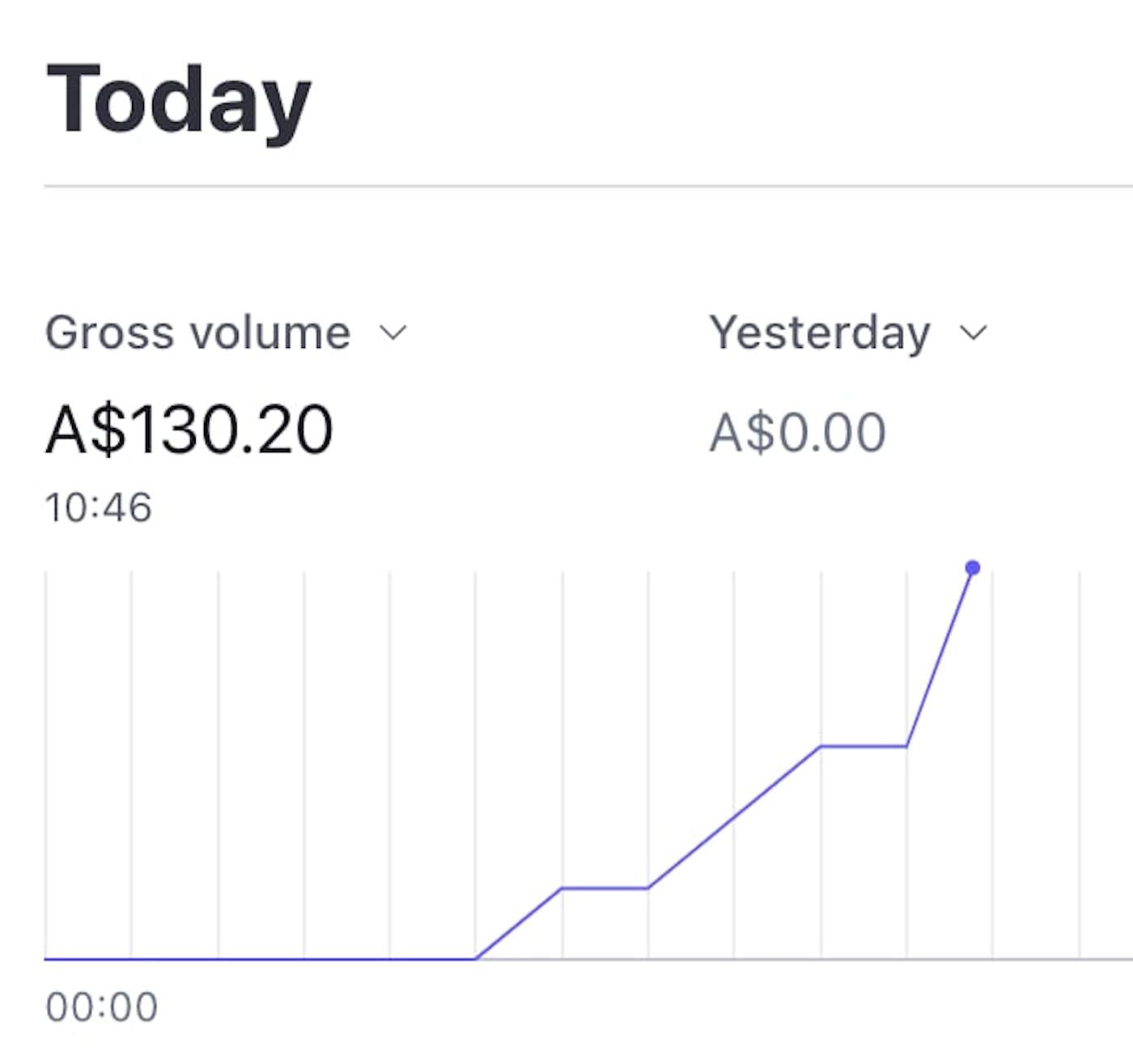Click the long diagonal rising line segment
Viewport: 1133px width, 1064px height.
pos(734,817)
